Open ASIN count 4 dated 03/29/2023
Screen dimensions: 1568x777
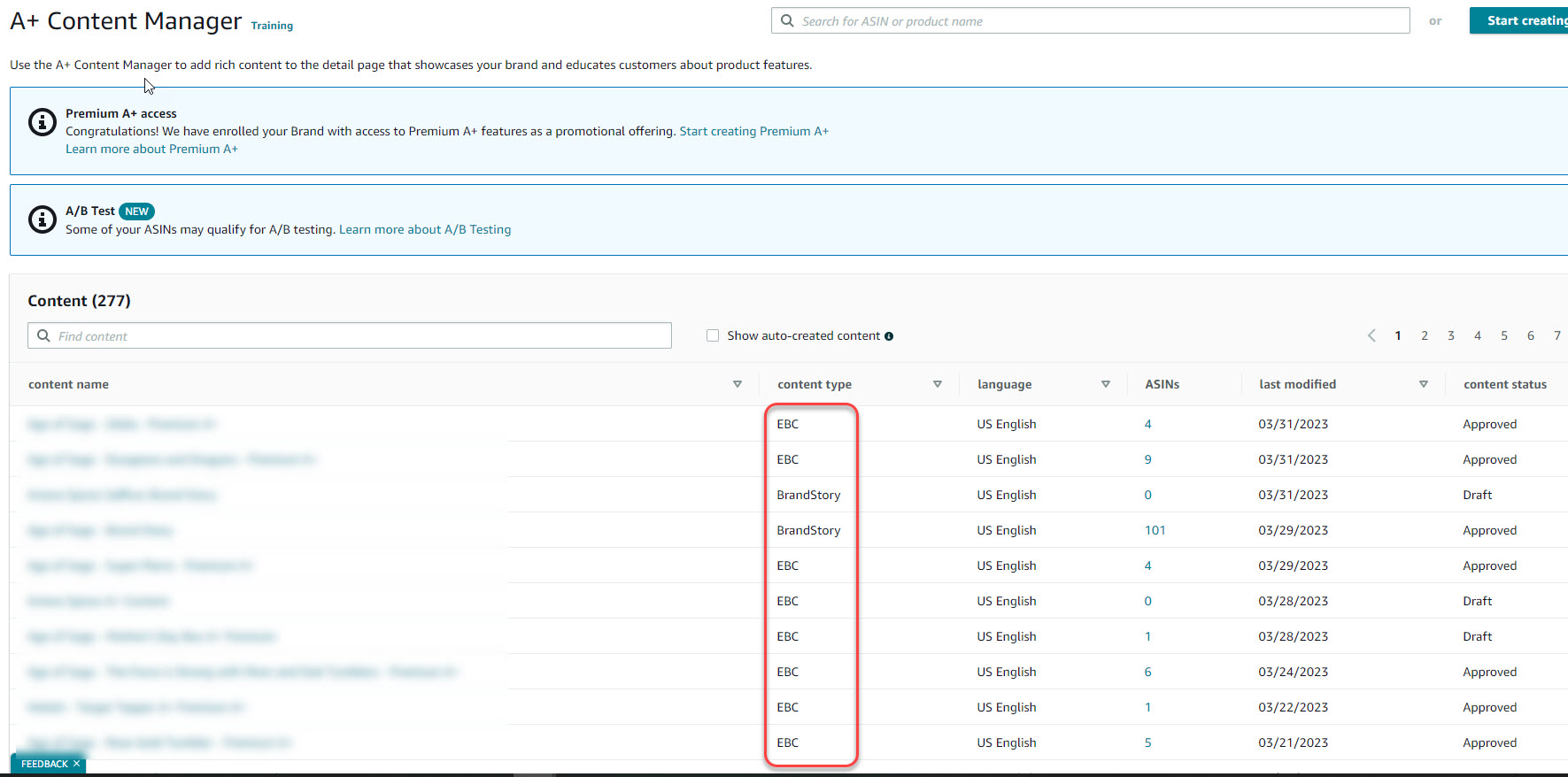1148,565
